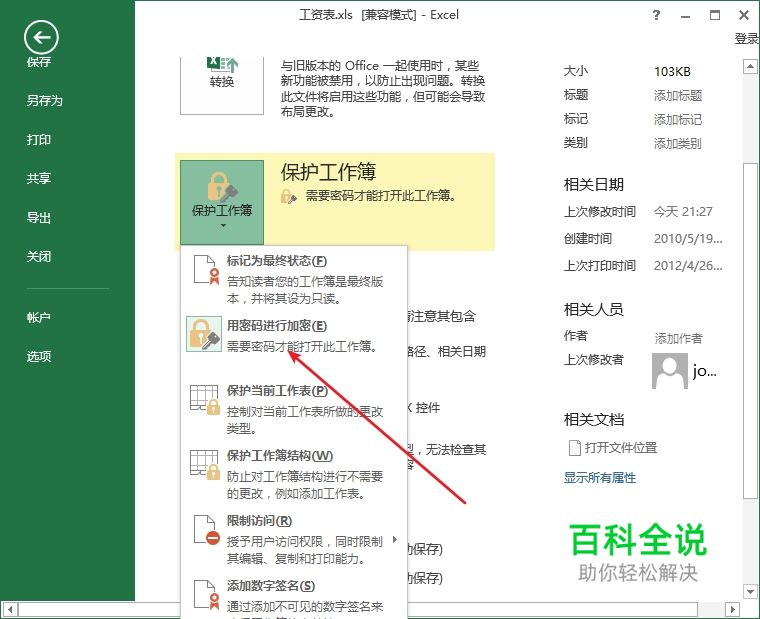Click 添加标记 field
This screenshot has width=760, height=619.
678,119
